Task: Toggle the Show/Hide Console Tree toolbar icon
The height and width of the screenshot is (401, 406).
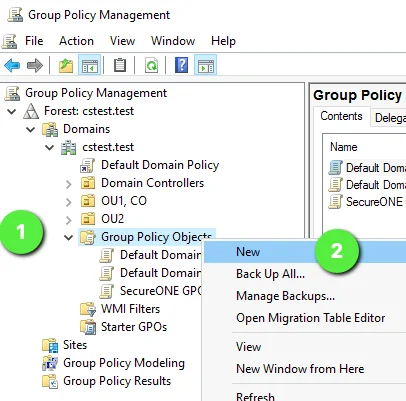Action: click(90, 65)
